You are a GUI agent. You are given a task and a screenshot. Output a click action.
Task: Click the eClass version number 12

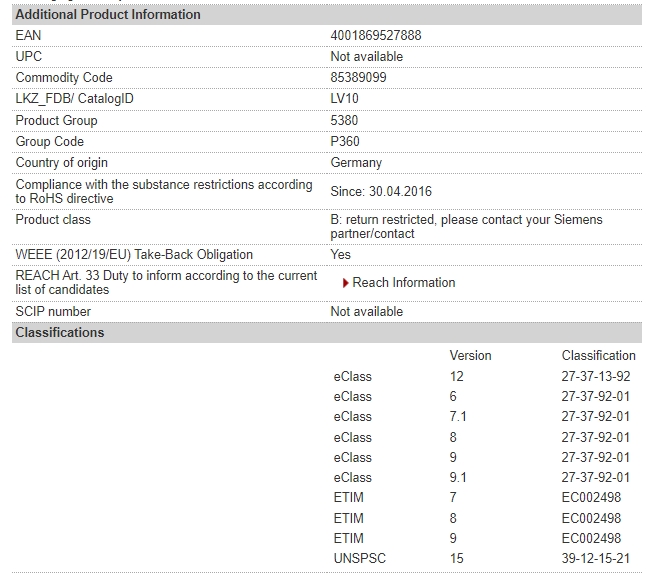[457, 376]
